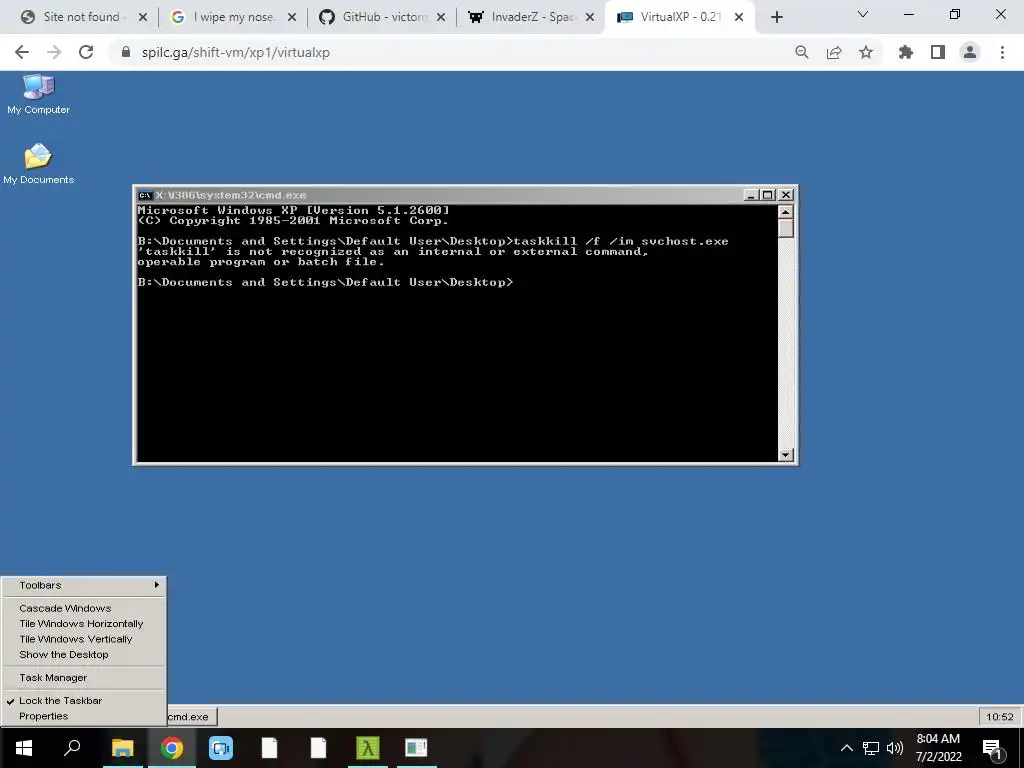Toggle the Chrome side panel icon

pyautogui.click(x=938, y=52)
